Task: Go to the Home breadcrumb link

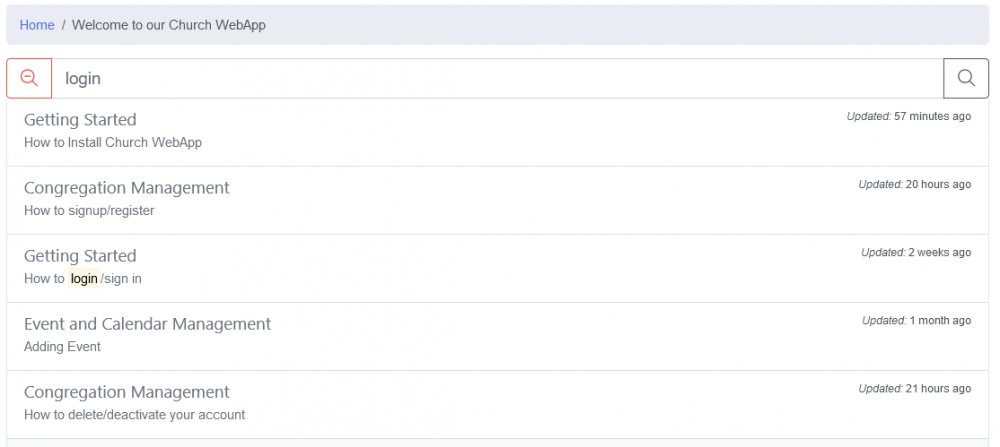Action: coord(37,25)
